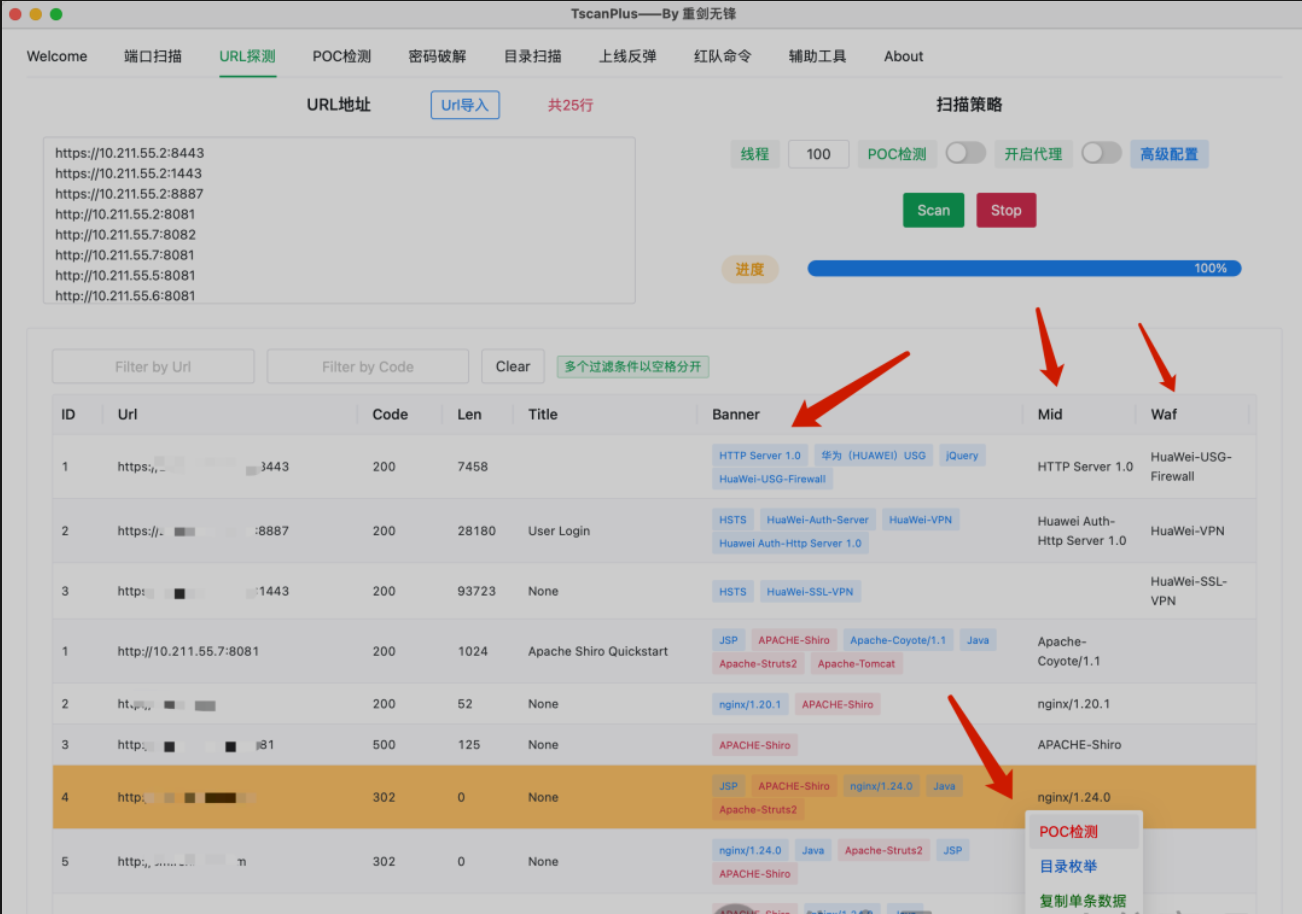
Task: Open the 红队命令 tab
Action: (x=723, y=56)
